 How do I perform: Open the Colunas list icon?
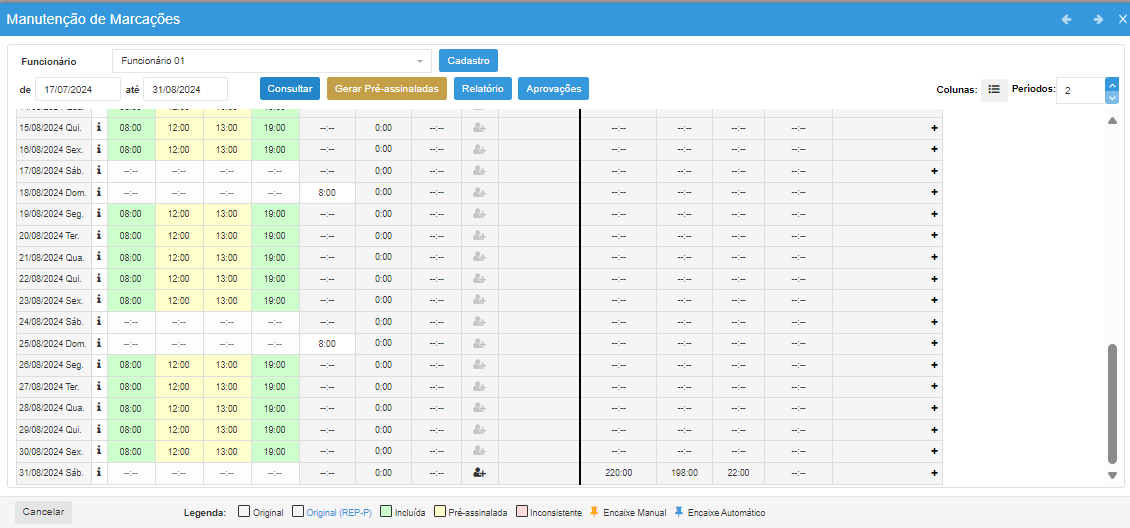(994, 89)
